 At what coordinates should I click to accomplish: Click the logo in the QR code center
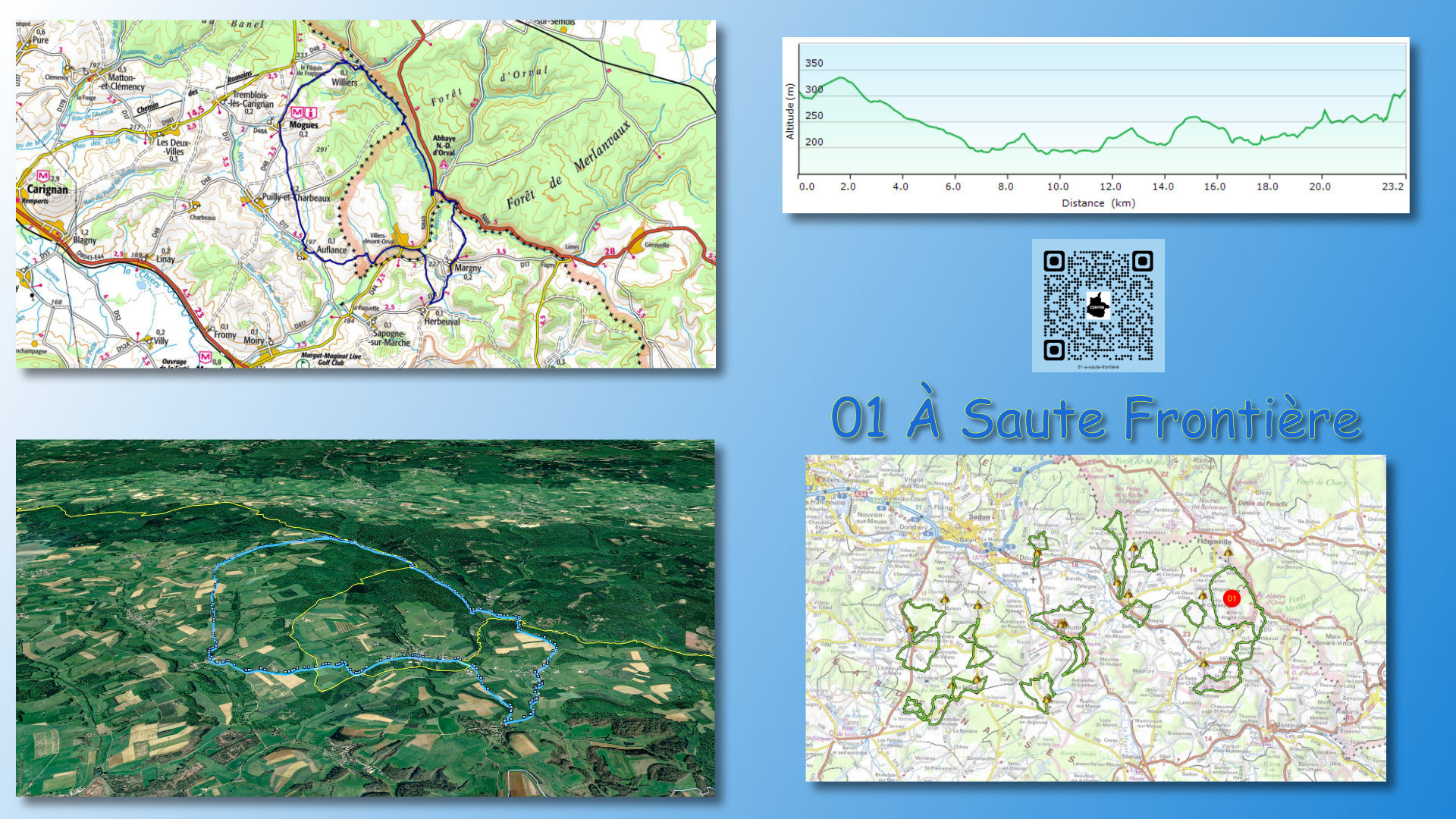tap(1097, 306)
